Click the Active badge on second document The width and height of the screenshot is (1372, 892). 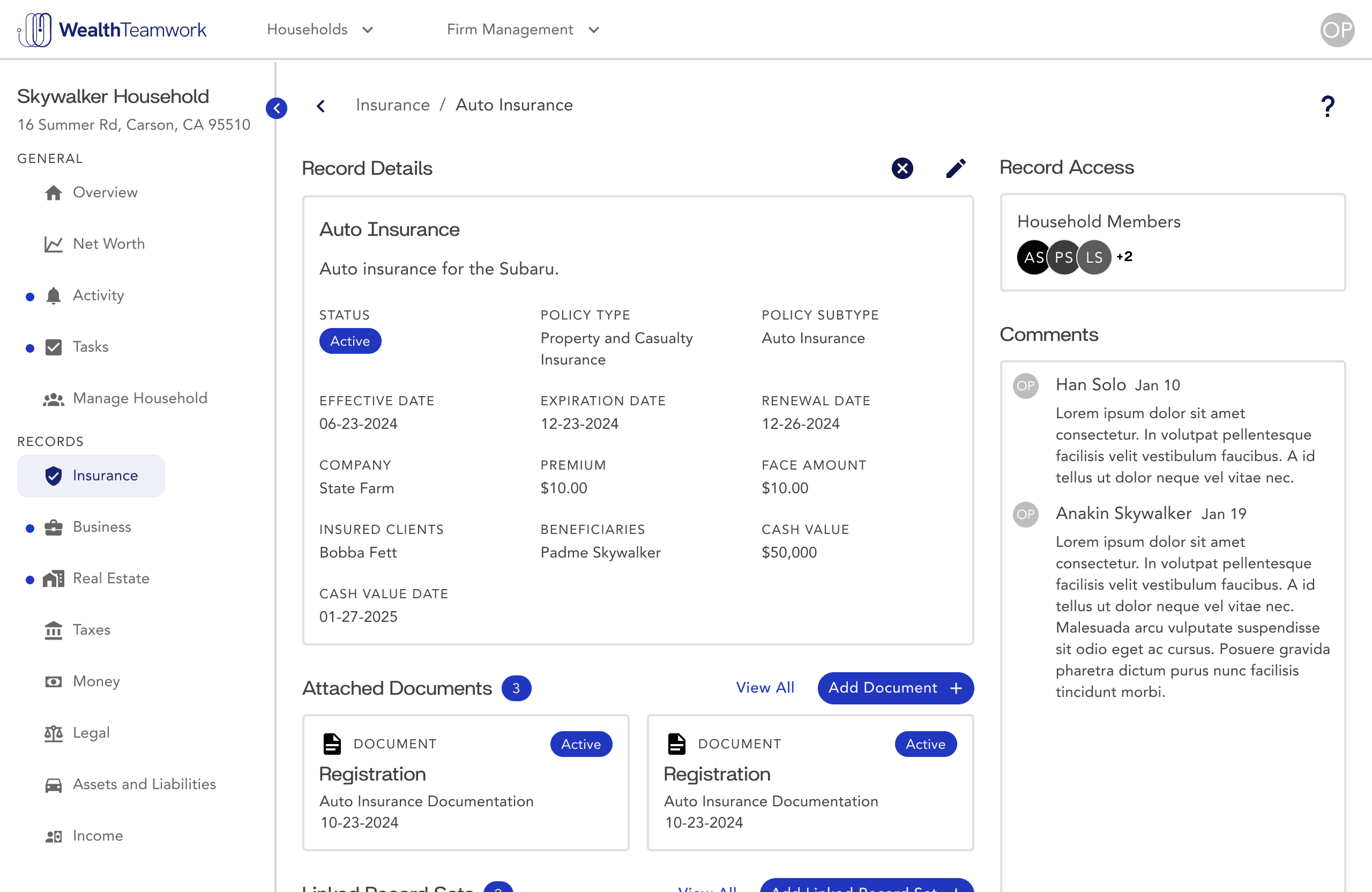tap(926, 744)
